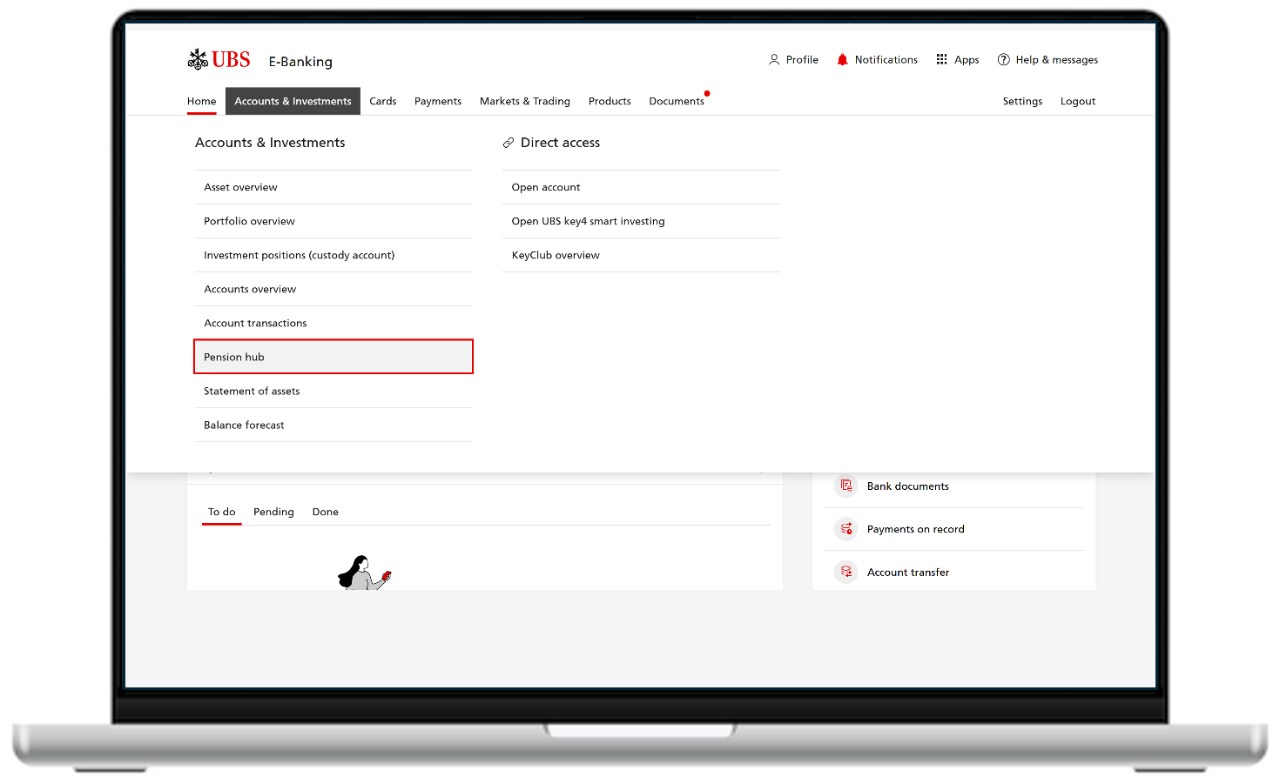Click the Notifications bell icon

pyautogui.click(x=842, y=60)
